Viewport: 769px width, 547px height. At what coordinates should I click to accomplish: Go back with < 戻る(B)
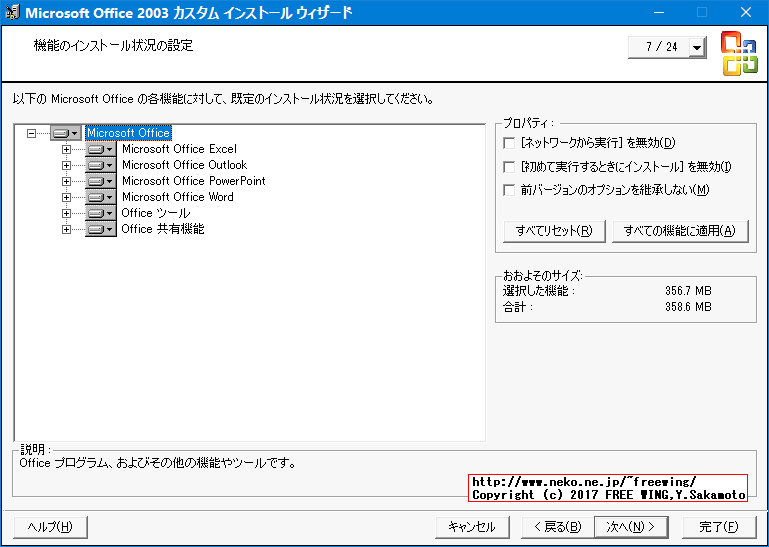click(557, 527)
